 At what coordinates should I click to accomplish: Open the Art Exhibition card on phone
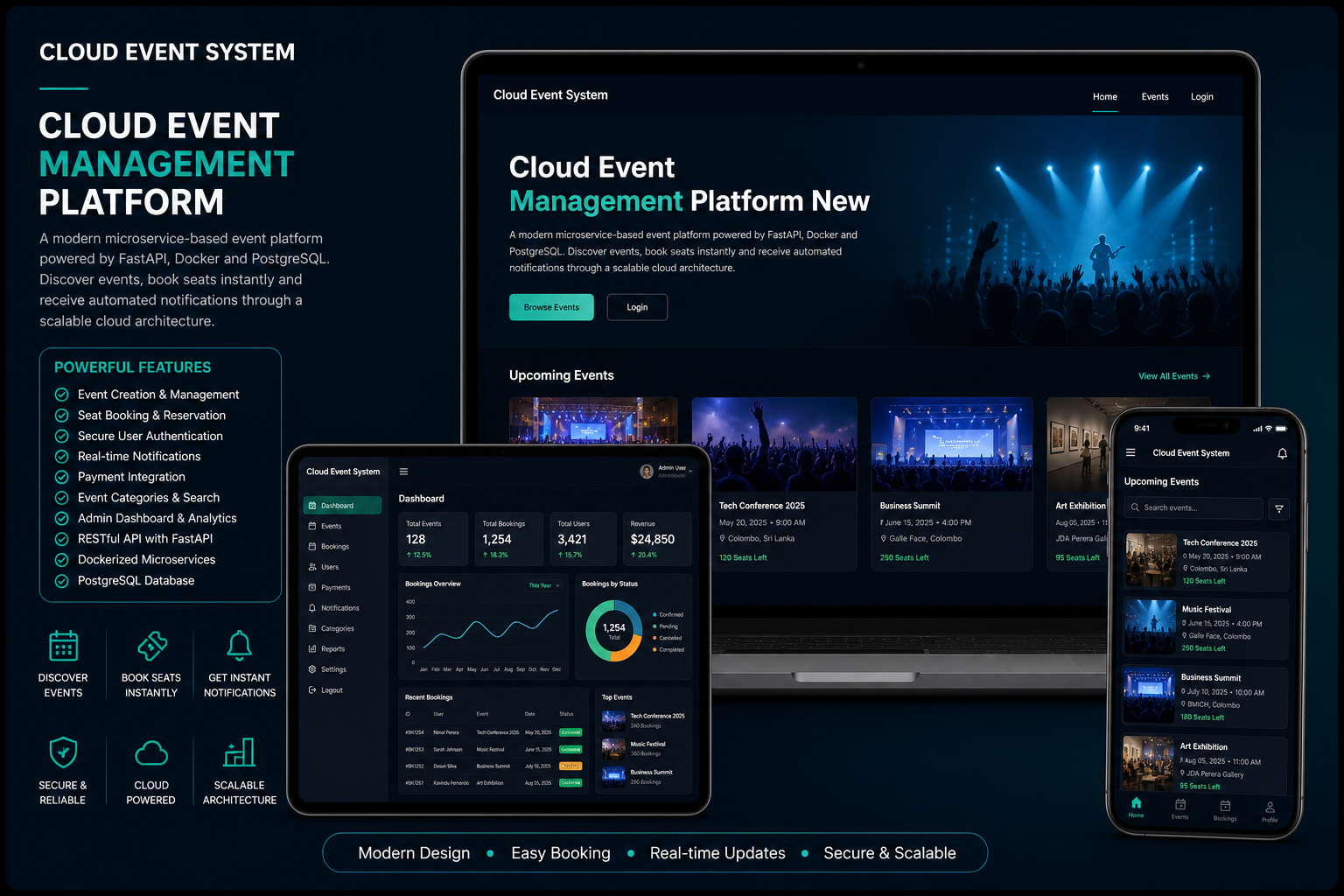(x=1204, y=766)
